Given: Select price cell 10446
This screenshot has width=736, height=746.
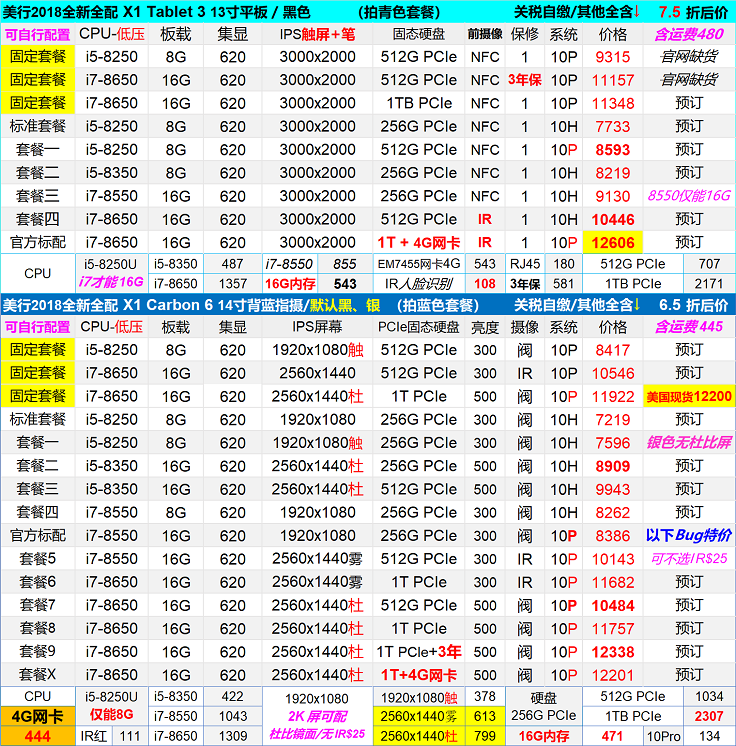Looking at the screenshot, I should 613,219.
